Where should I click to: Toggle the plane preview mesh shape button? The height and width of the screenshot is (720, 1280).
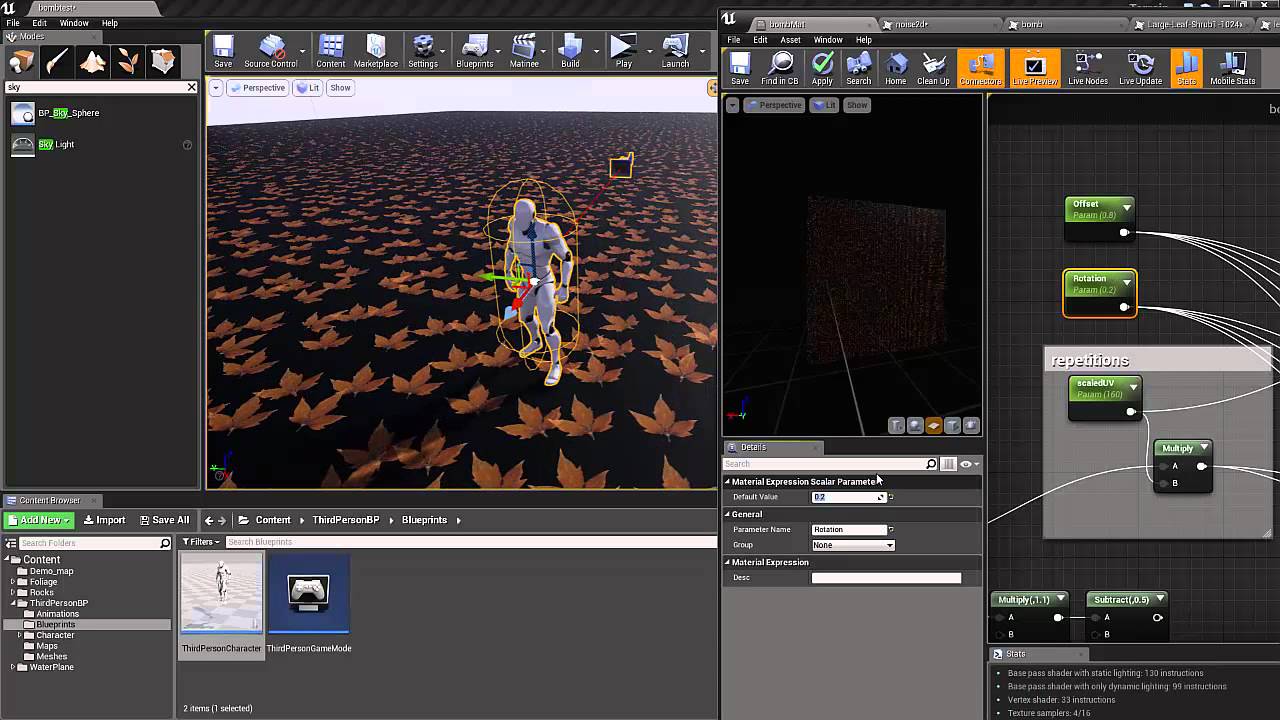tap(933, 425)
